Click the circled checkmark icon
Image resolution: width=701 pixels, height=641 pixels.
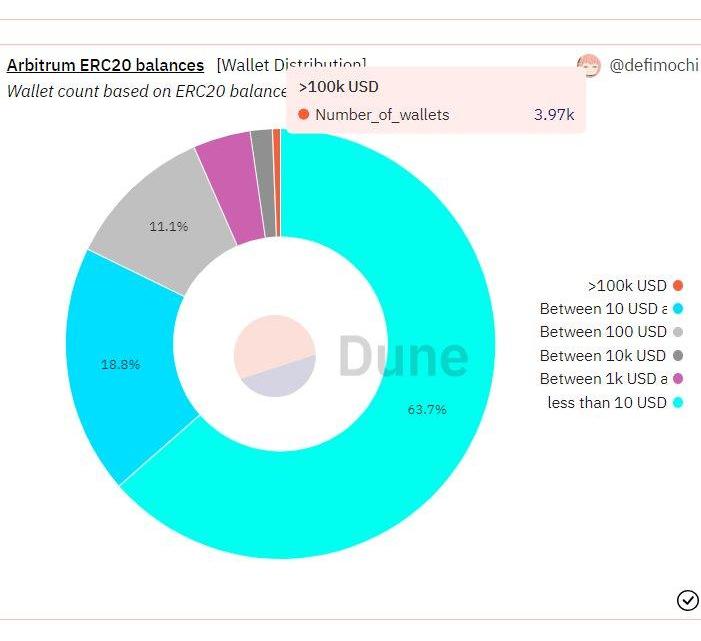(687, 600)
